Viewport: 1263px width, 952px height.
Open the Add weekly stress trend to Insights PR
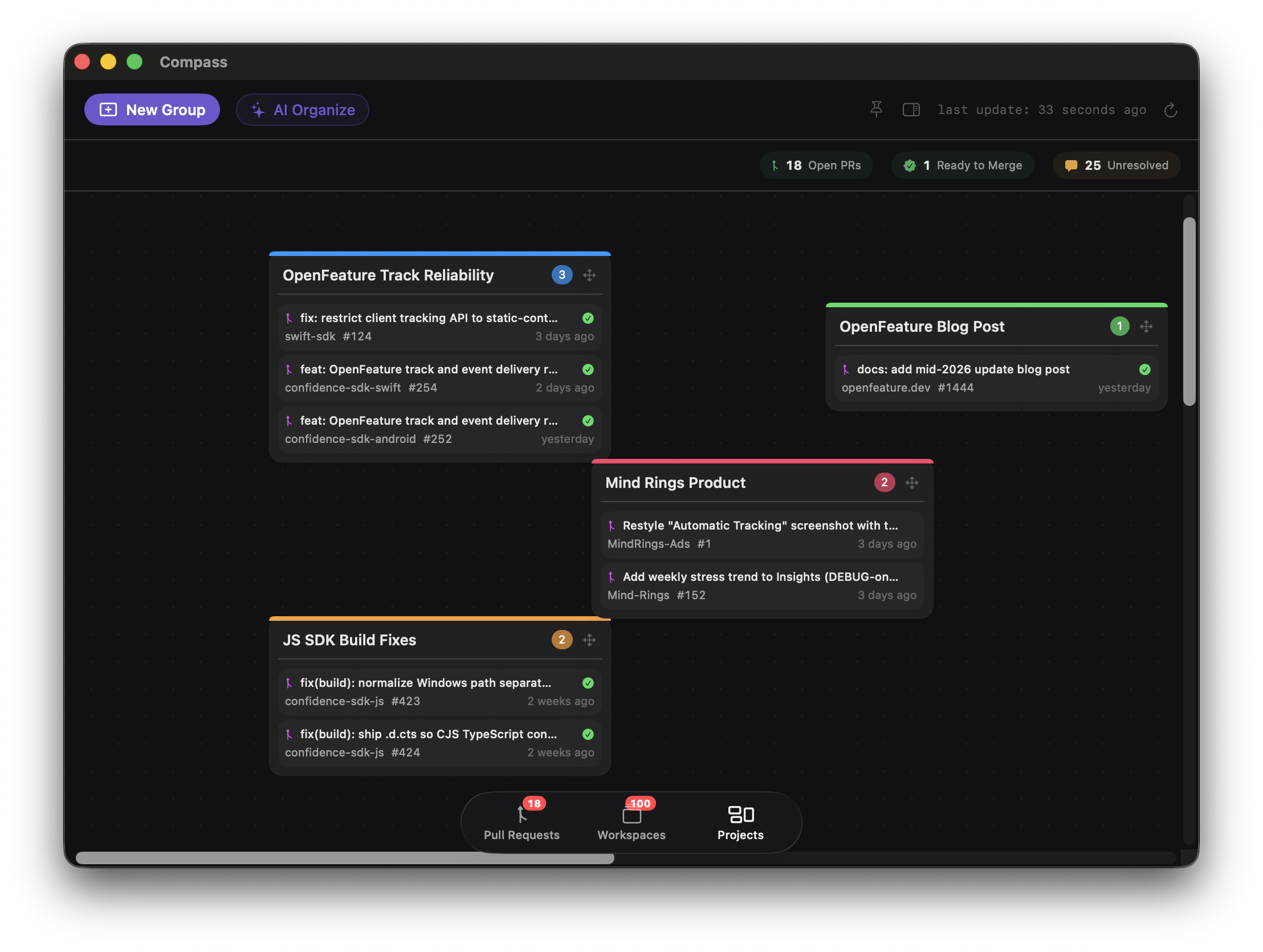click(762, 586)
